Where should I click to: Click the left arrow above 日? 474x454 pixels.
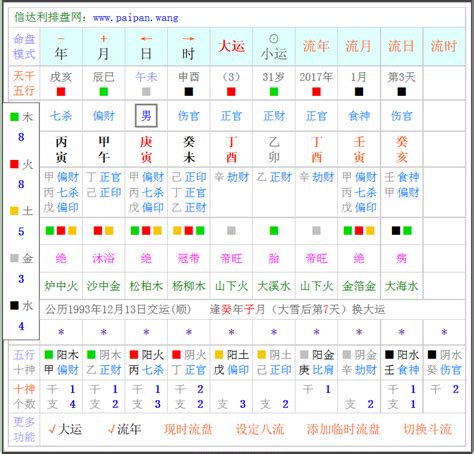[x=146, y=39]
